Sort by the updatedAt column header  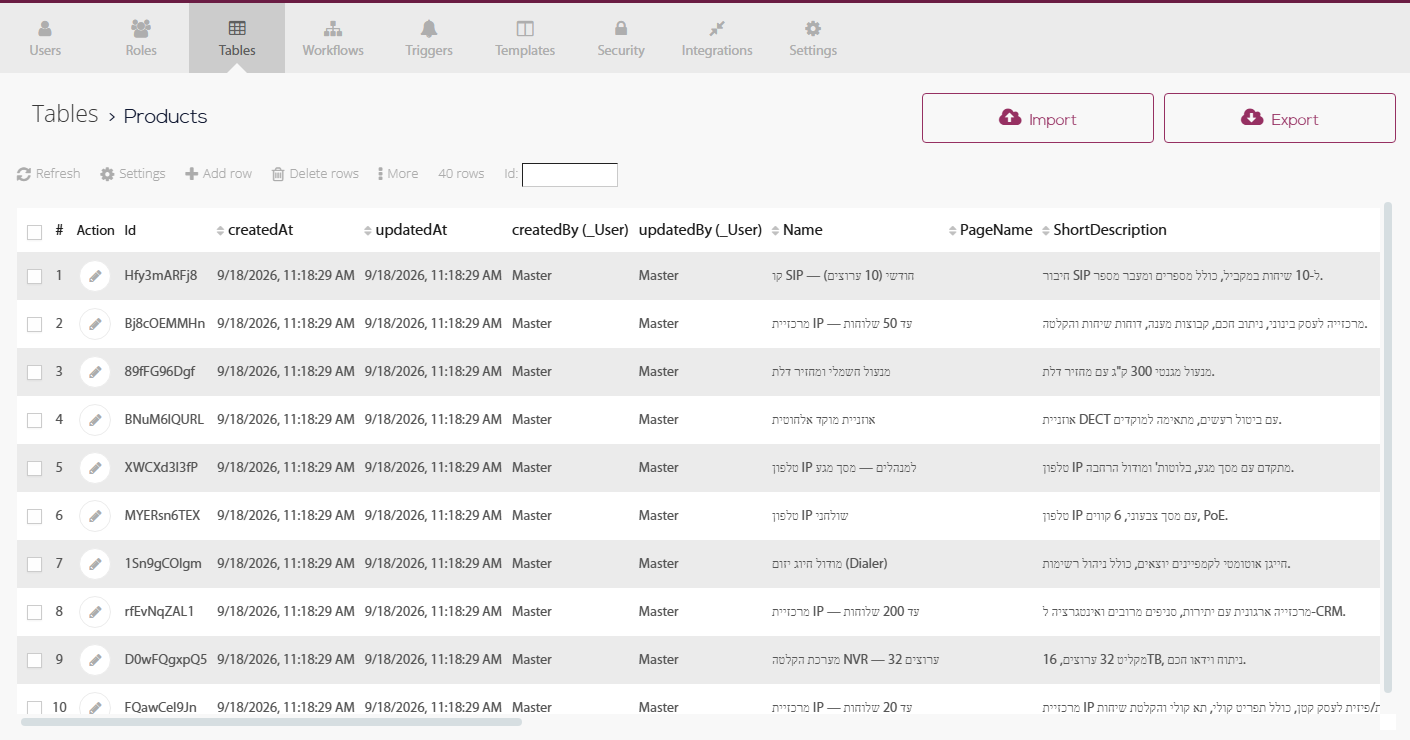(405, 230)
